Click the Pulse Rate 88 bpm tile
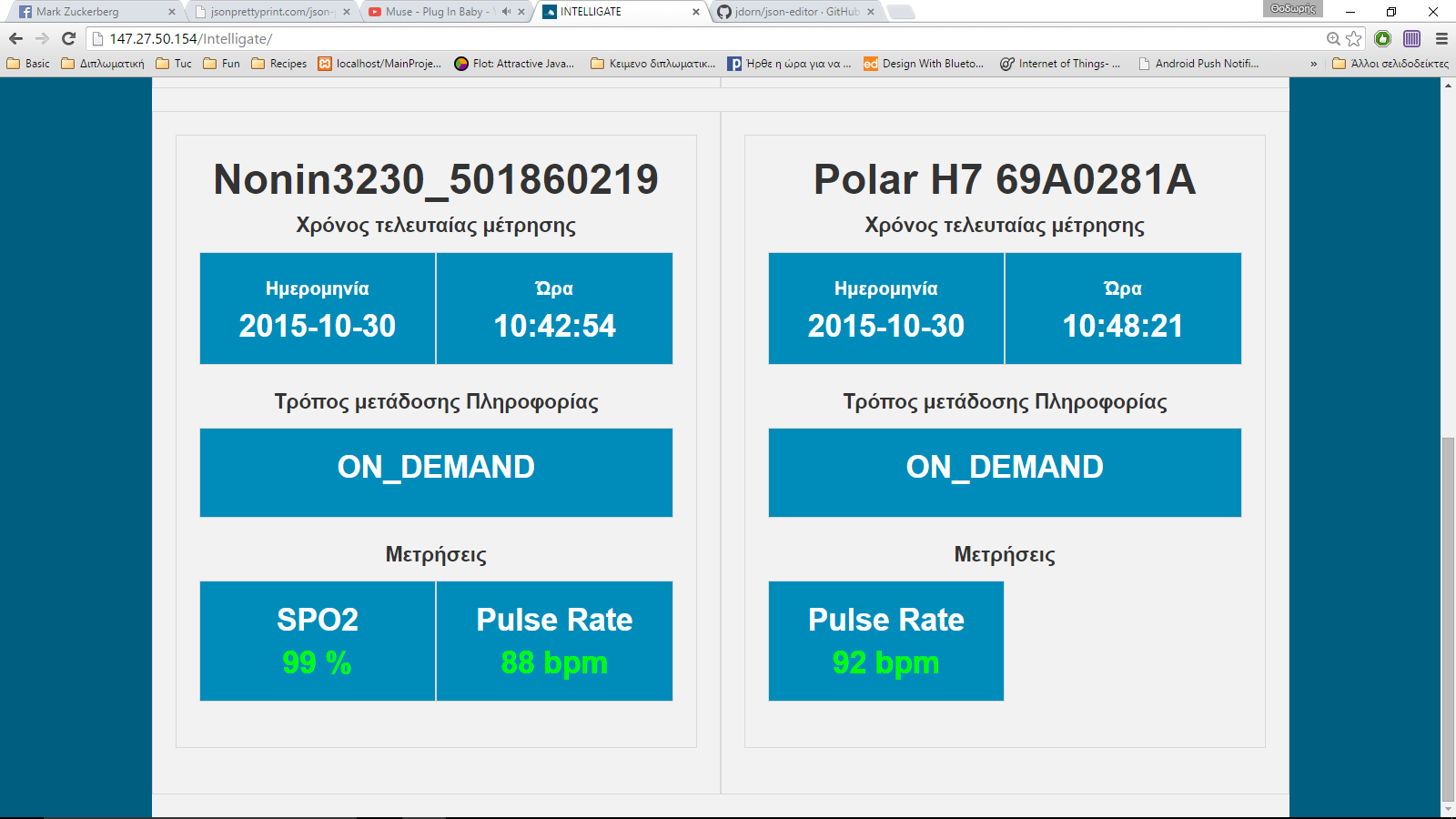The width and height of the screenshot is (1456, 819). (x=554, y=641)
